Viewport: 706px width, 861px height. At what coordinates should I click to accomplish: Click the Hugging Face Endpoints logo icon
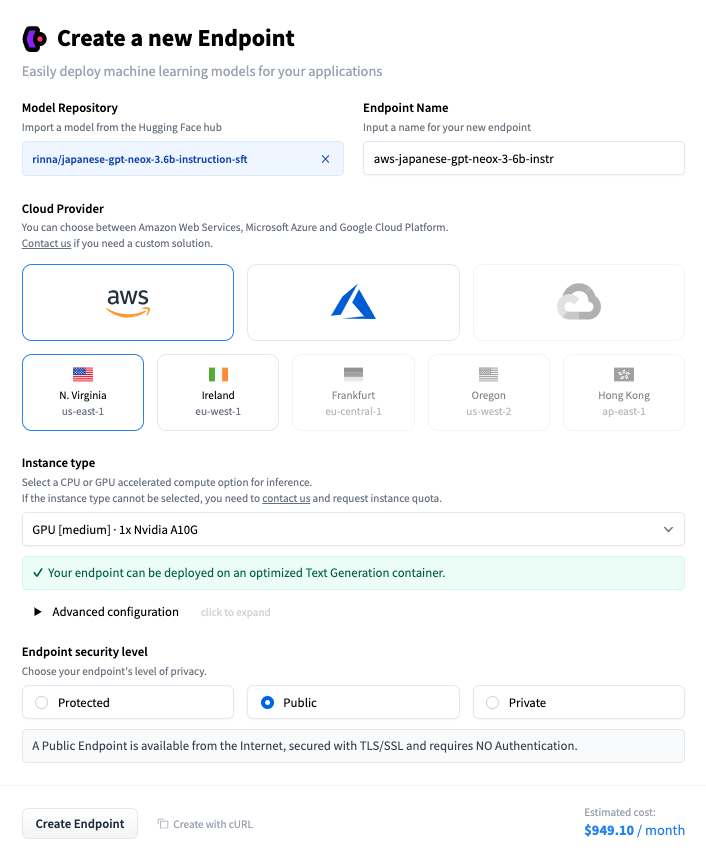click(x=35, y=39)
